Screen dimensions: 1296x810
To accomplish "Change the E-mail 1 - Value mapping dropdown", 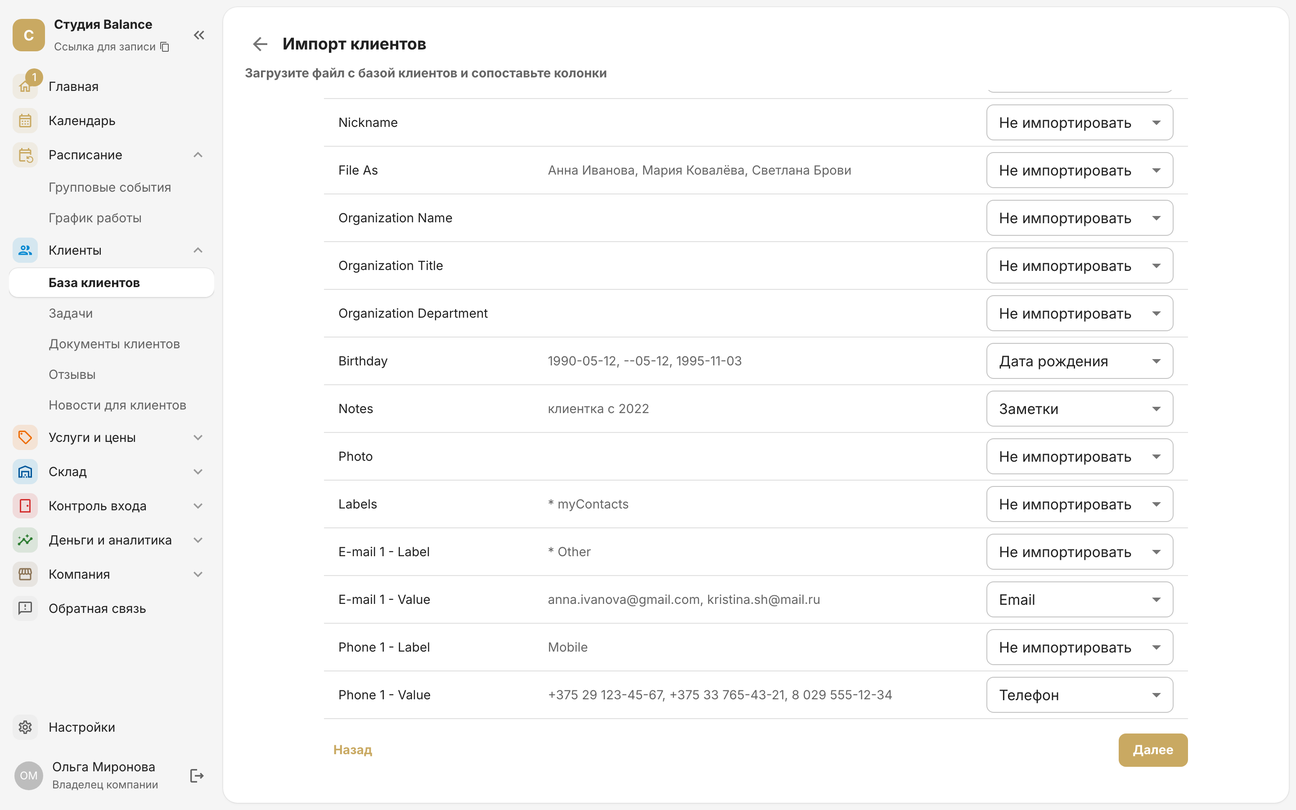I will (x=1079, y=600).
